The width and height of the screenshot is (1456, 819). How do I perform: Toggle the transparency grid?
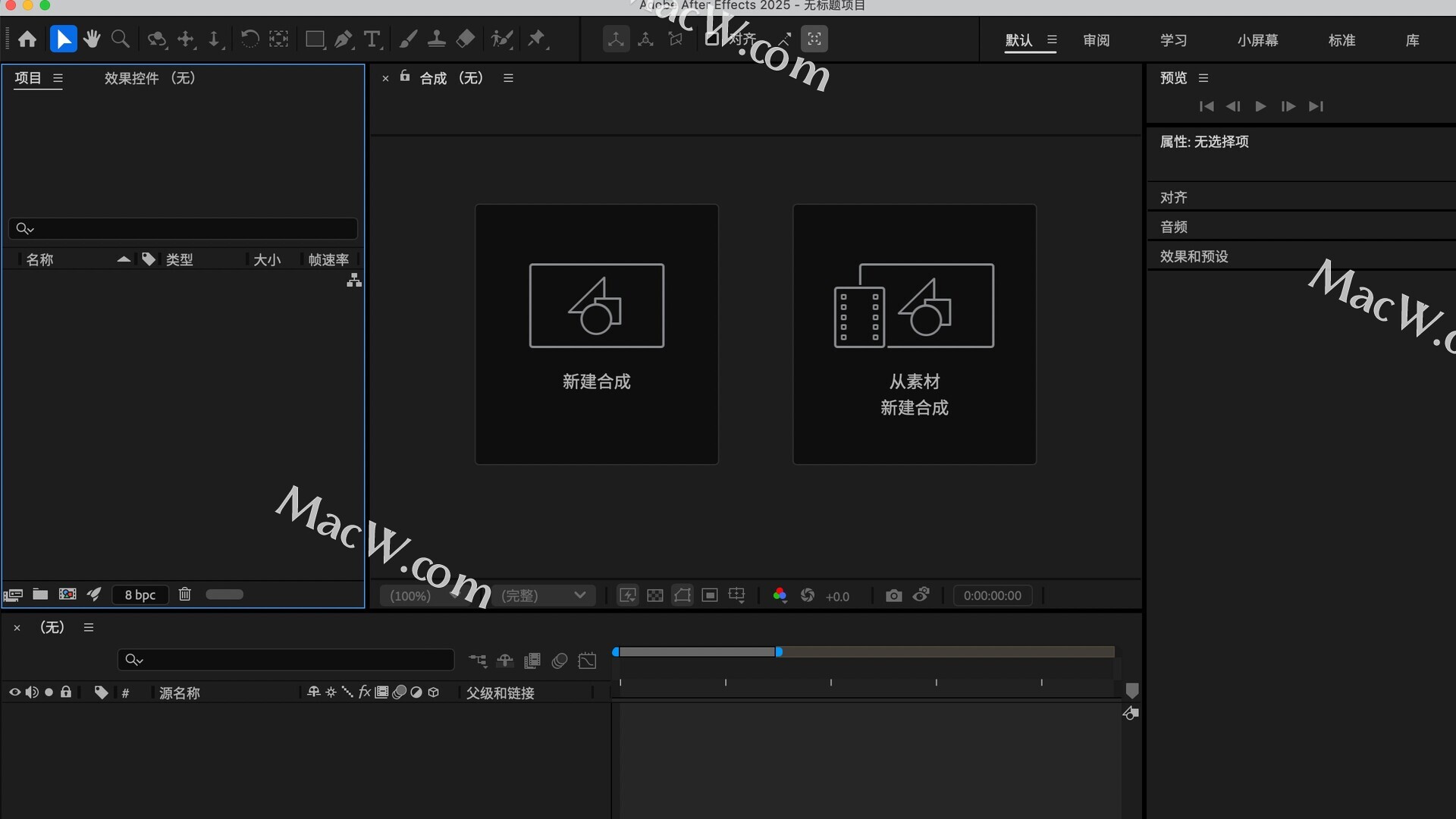[x=655, y=596]
